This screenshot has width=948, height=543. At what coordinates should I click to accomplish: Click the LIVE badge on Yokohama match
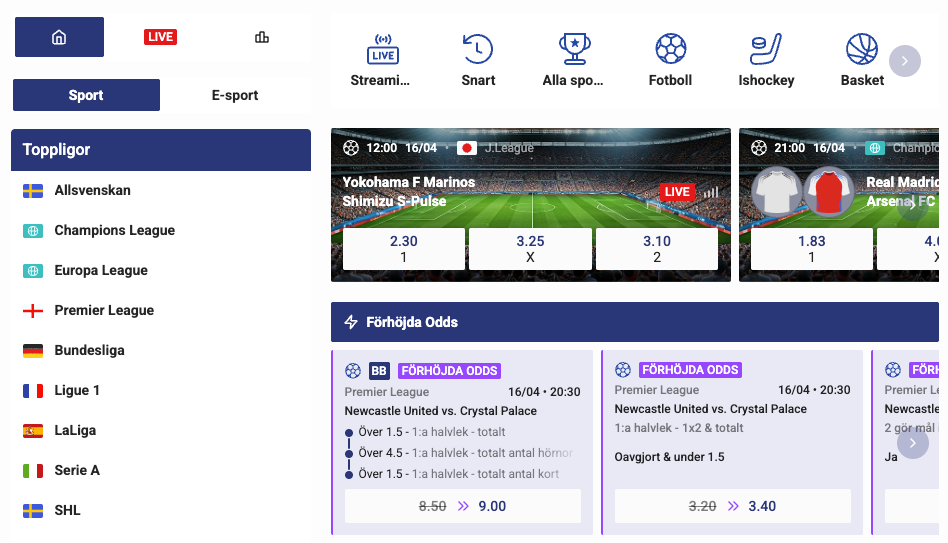point(677,192)
